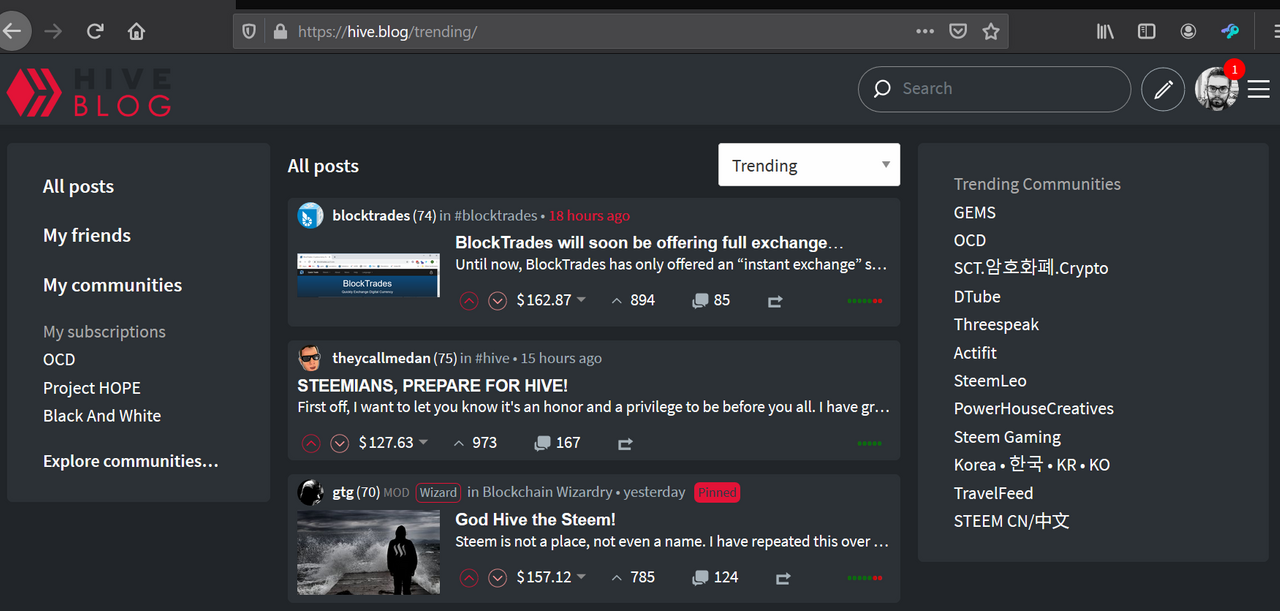The image size is (1280, 611).
Task: Expand the 894 votes list
Action: point(632,300)
